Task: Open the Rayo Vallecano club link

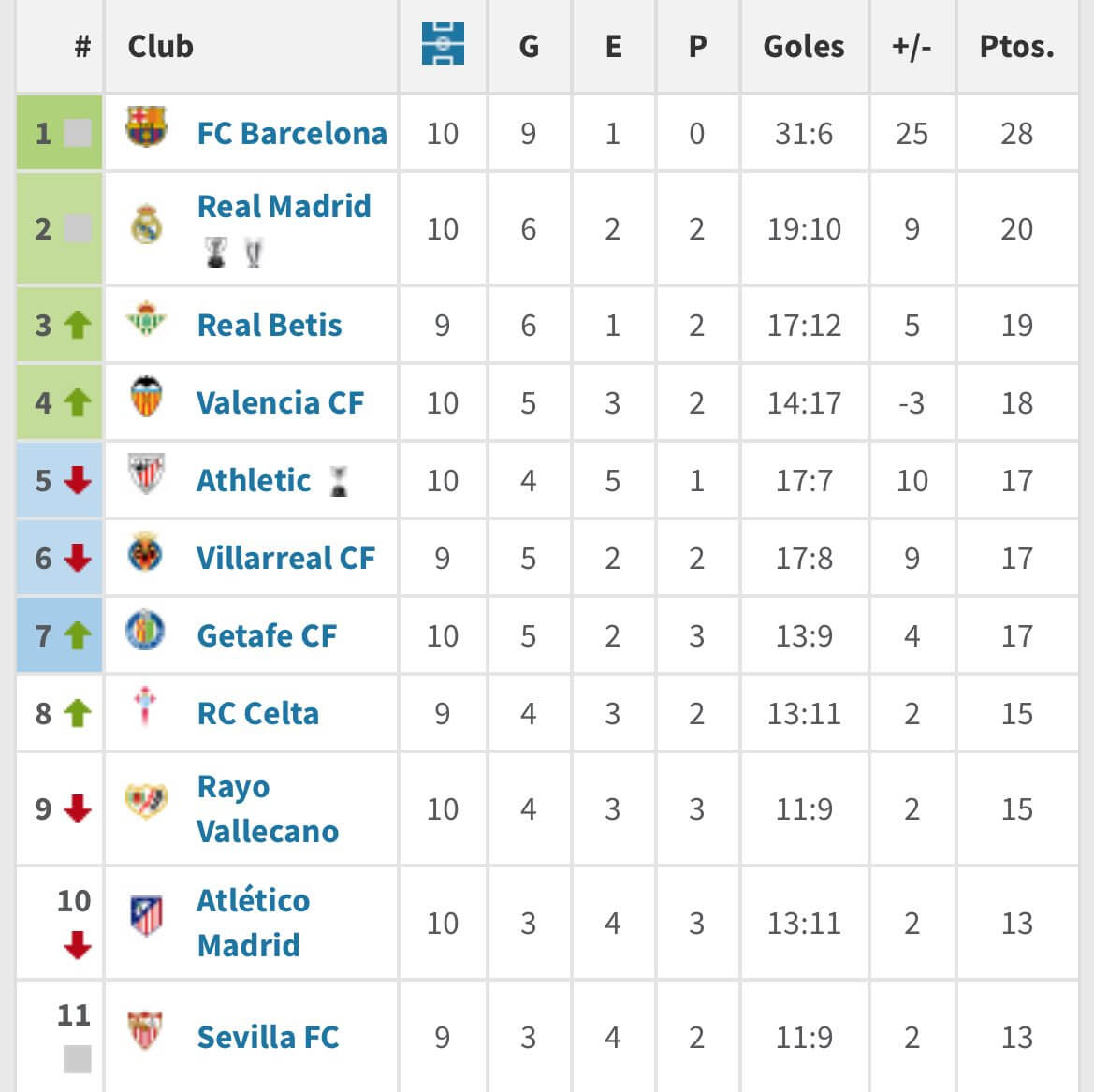Action: point(268,808)
